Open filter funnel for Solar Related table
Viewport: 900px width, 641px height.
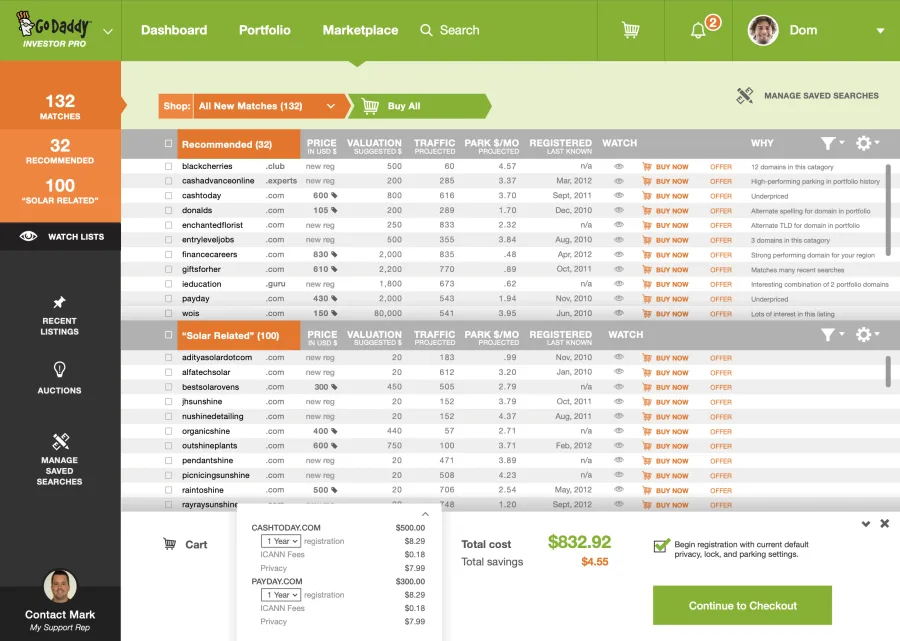click(x=827, y=335)
